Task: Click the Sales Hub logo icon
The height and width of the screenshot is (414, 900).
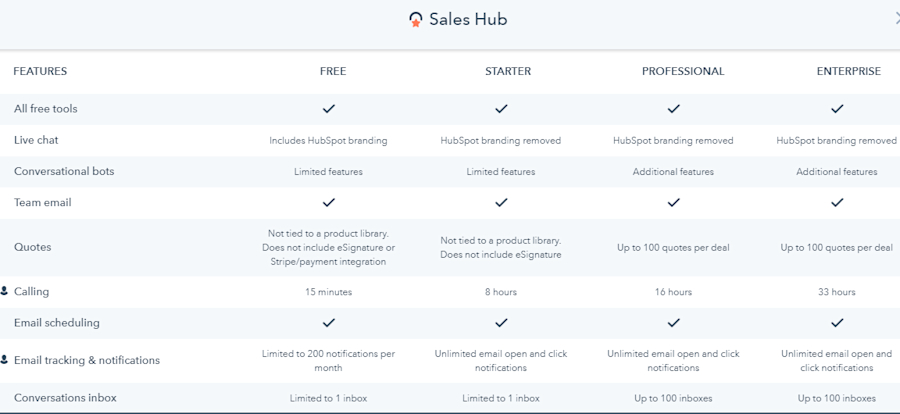Action: tap(416, 20)
